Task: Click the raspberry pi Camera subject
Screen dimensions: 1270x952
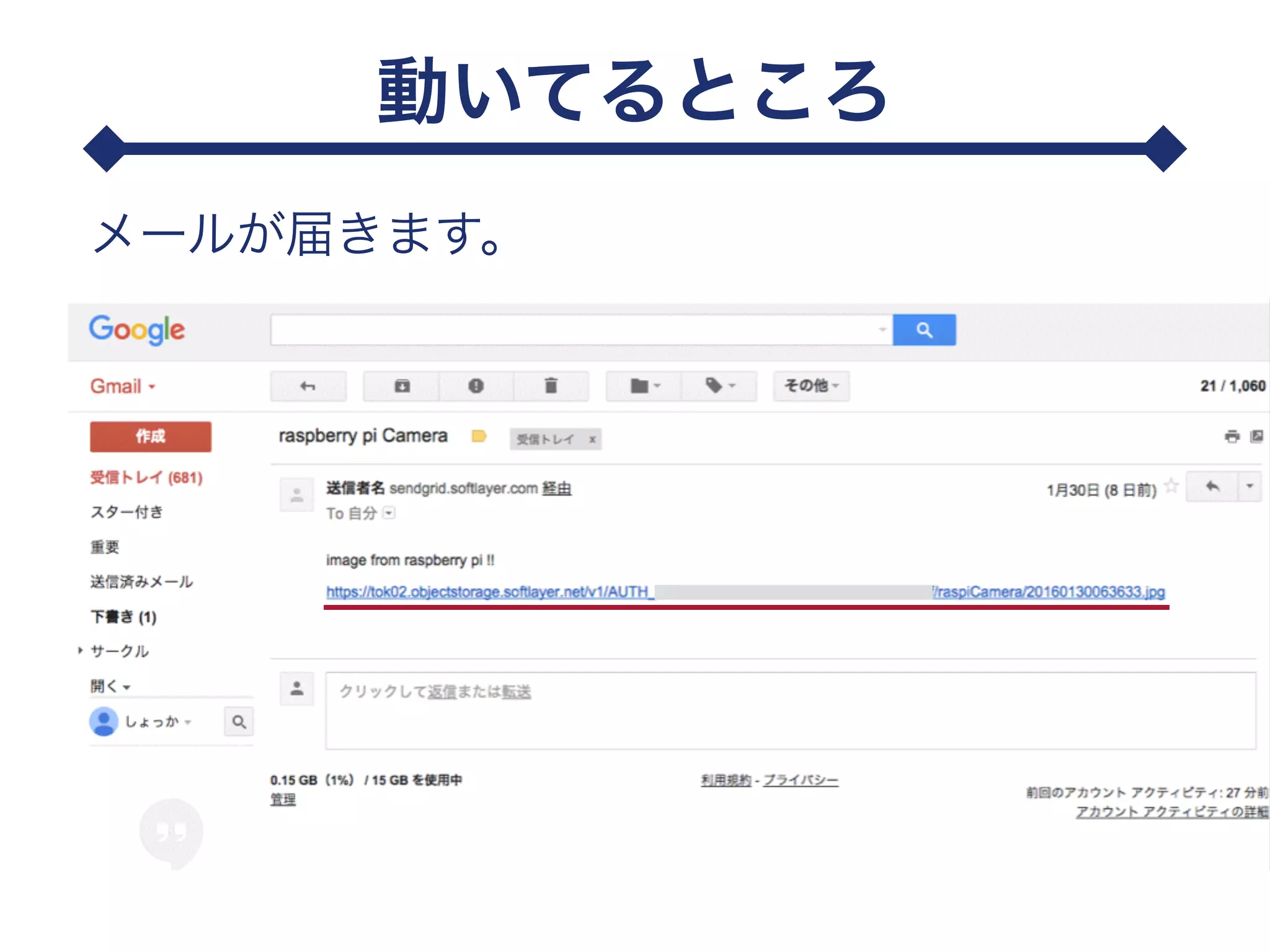Action: (x=363, y=436)
